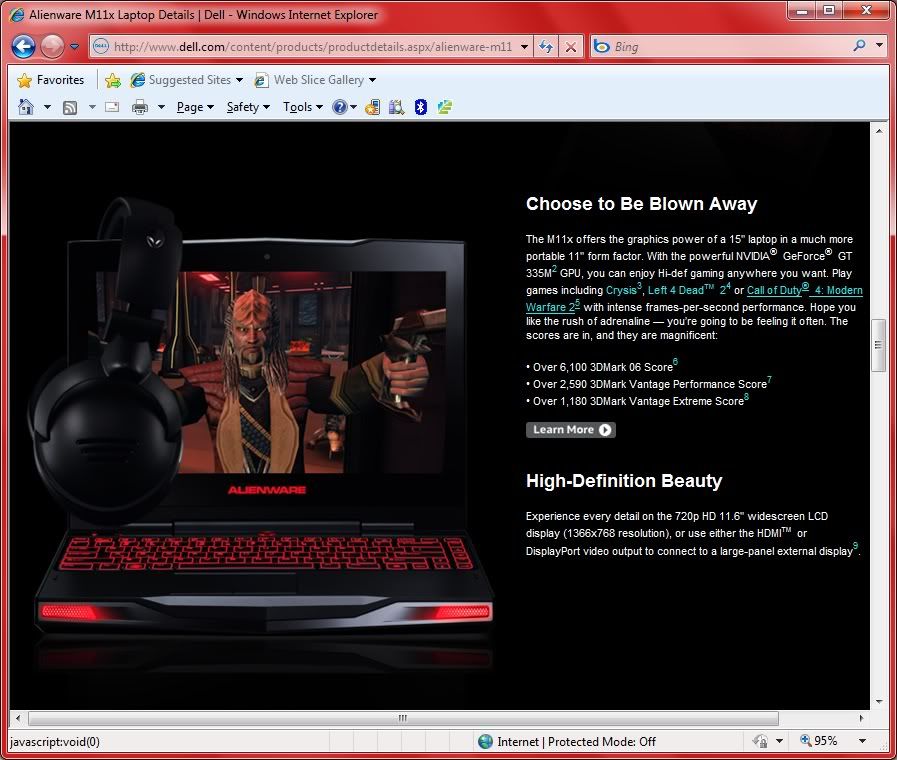The height and width of the screenshot is (760, 897).
Task: Click the Bluetooth toolbar icon
Action: 421,107
